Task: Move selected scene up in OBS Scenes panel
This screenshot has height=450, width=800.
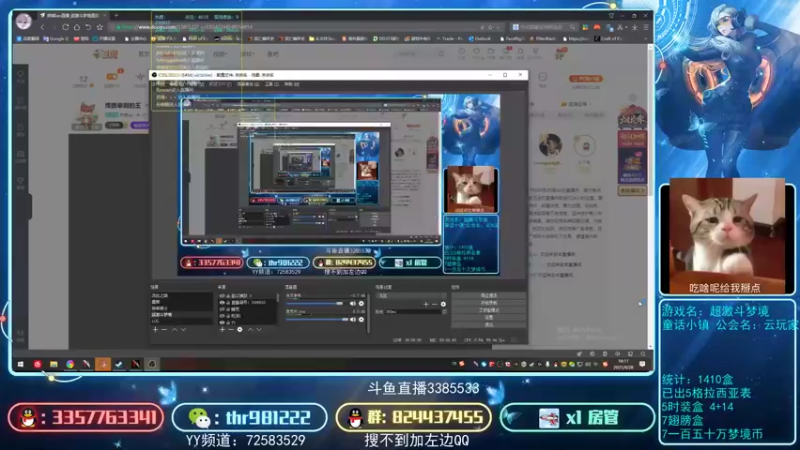Action: coord(174,330)
